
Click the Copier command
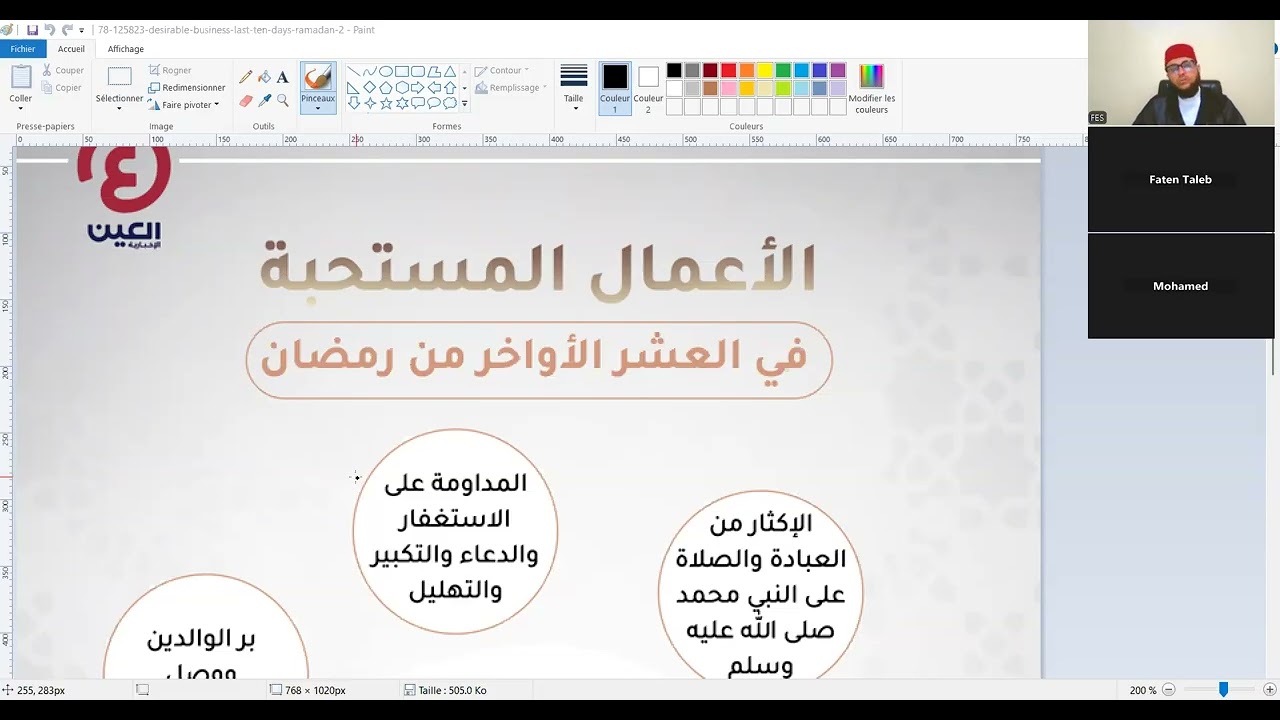pos(62,87)
